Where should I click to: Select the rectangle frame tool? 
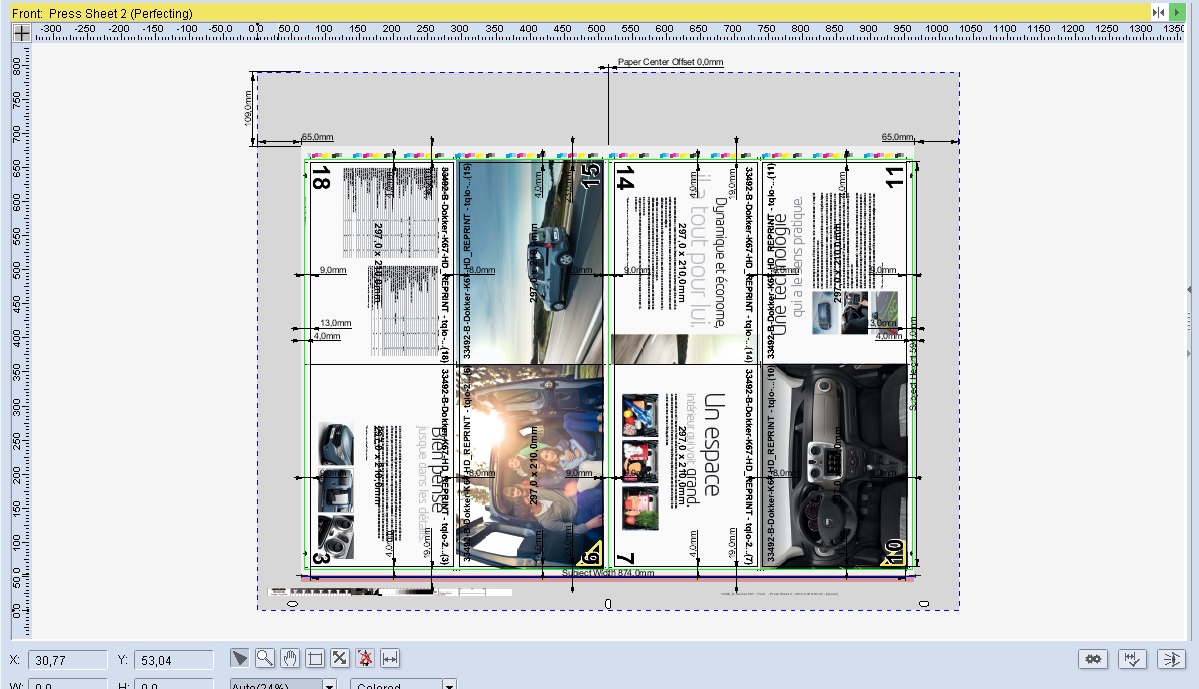[315, 658]
